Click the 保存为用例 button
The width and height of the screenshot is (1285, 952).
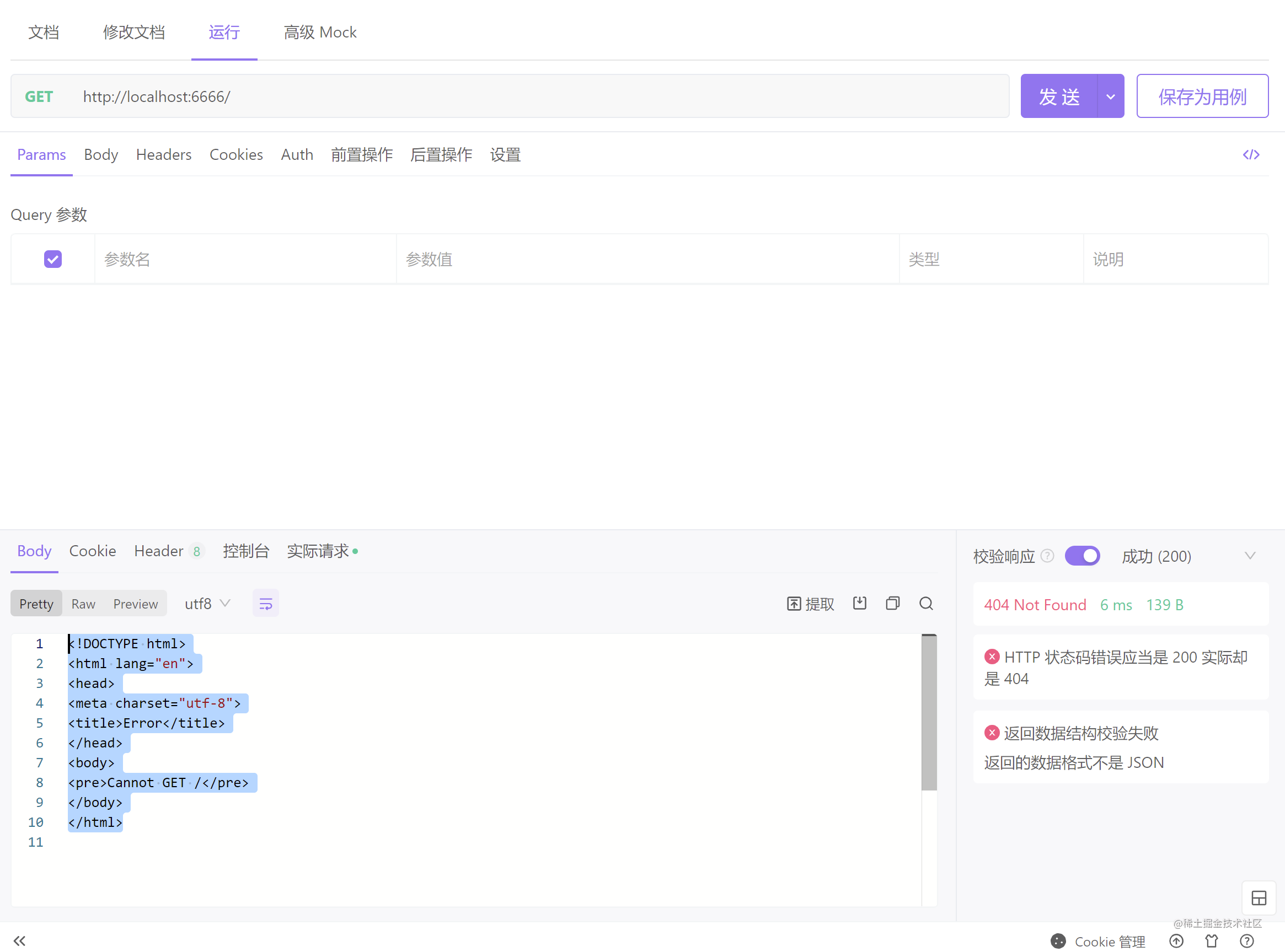pyautogui.click(x=1202, y=96)
